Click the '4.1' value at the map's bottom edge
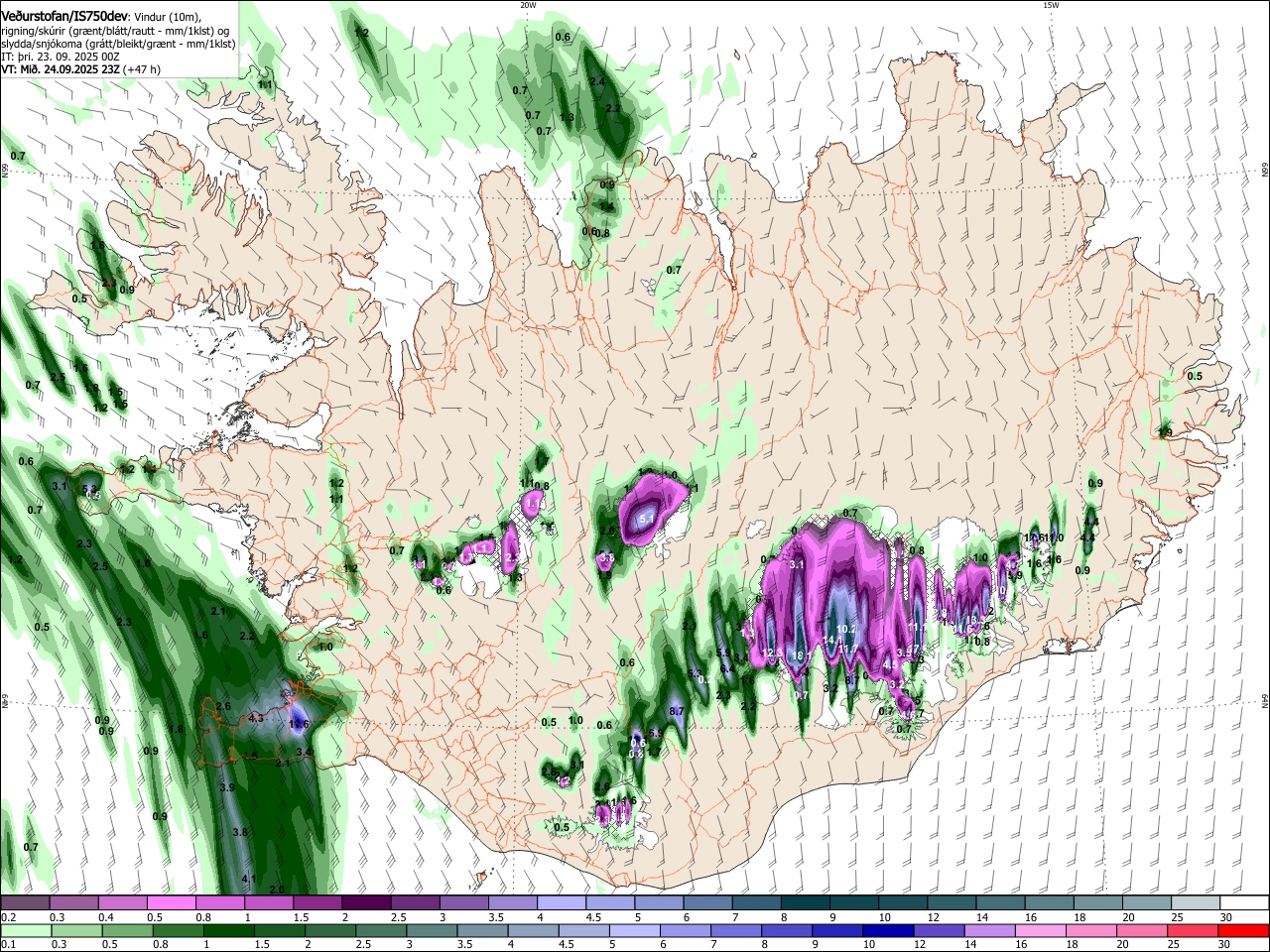Viewport: 1270px width, 952px height. tap(249, 879)
